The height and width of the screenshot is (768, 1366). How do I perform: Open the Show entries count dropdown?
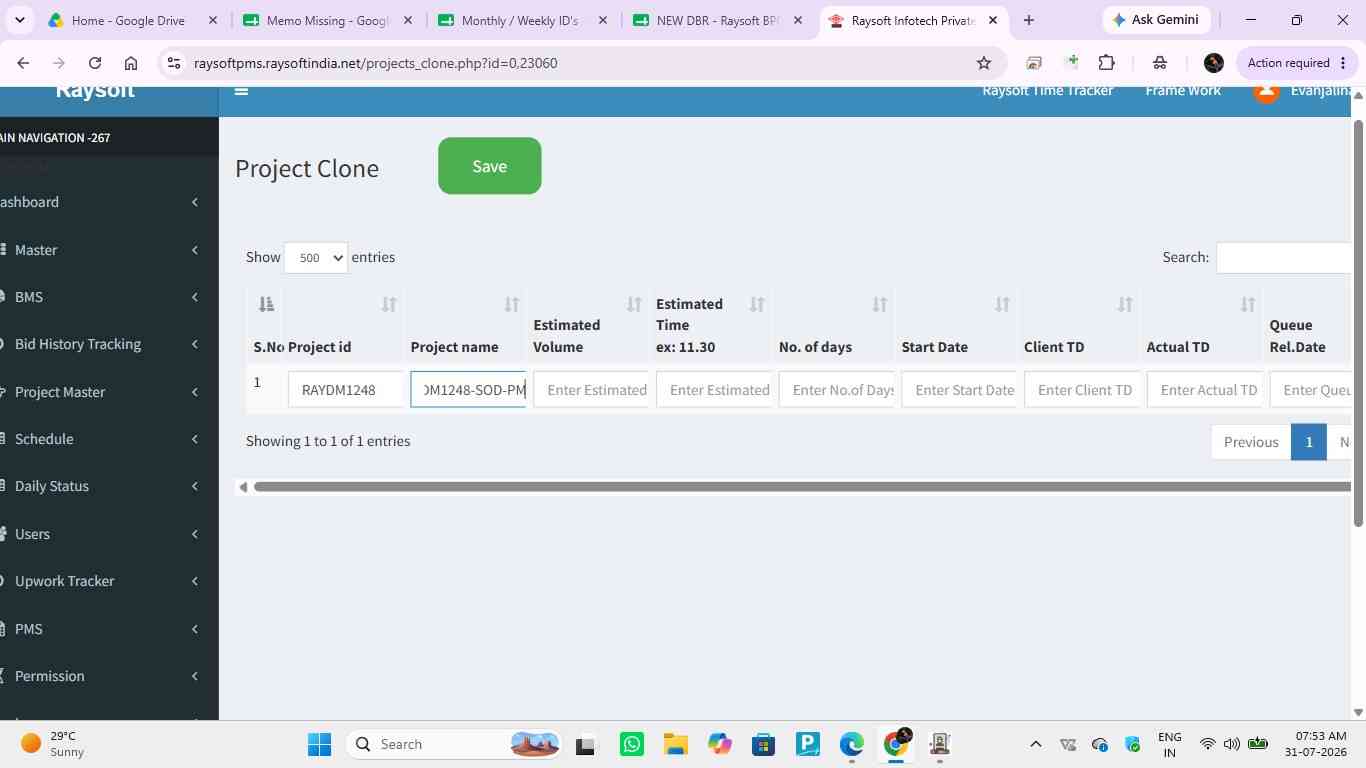click(x=316, y=257)
